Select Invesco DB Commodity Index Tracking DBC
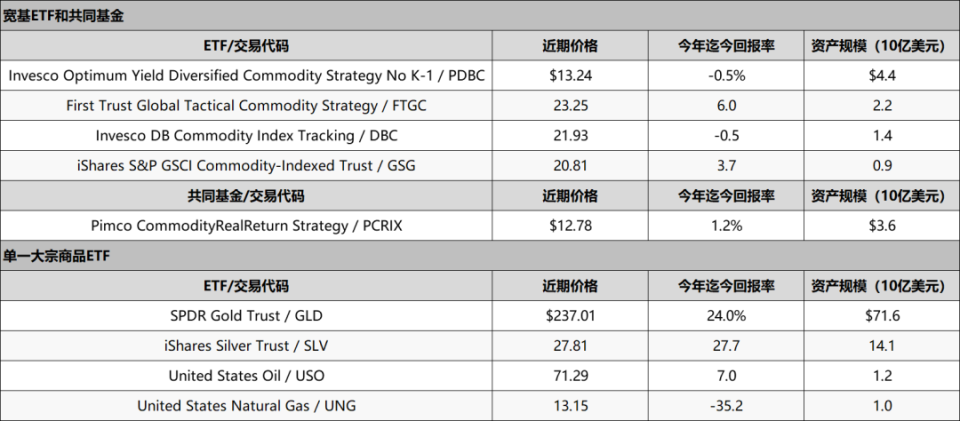Screen dimensions: 960x421 point(246,136)
